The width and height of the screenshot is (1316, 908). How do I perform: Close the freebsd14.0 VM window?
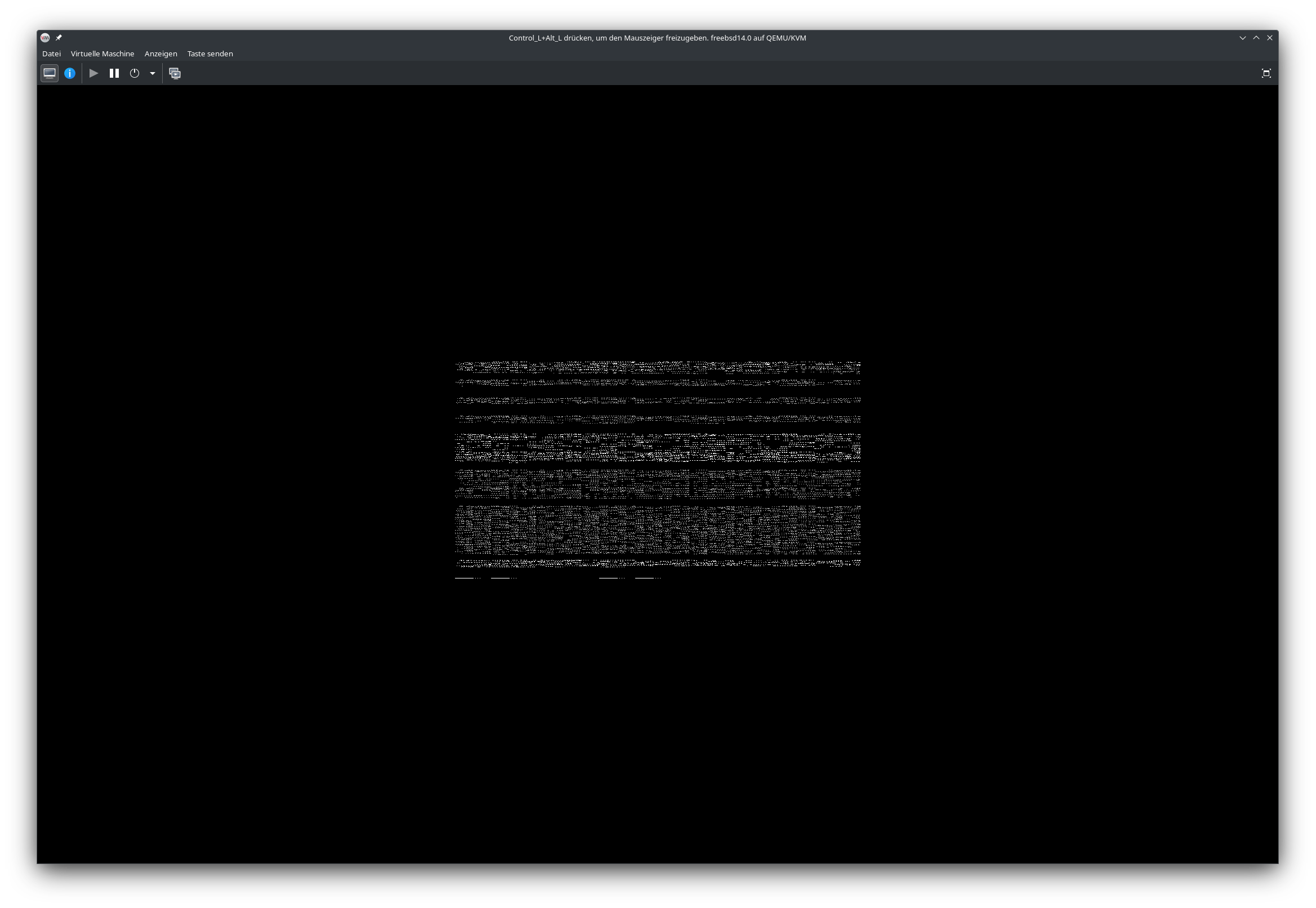(1269, 38)
